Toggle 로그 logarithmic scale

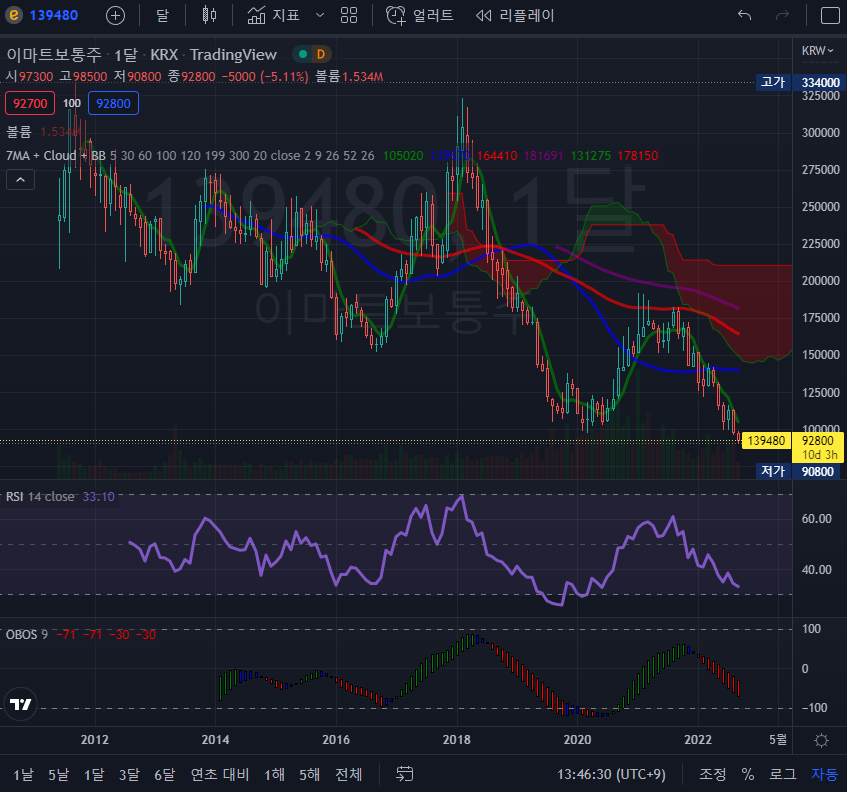point(783,774)
